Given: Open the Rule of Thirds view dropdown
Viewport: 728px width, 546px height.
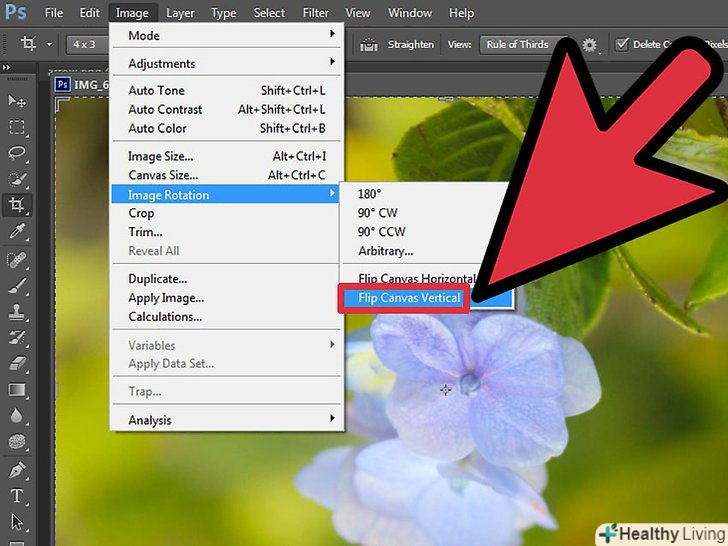Looking at the screenshot, I should point(524,45).
